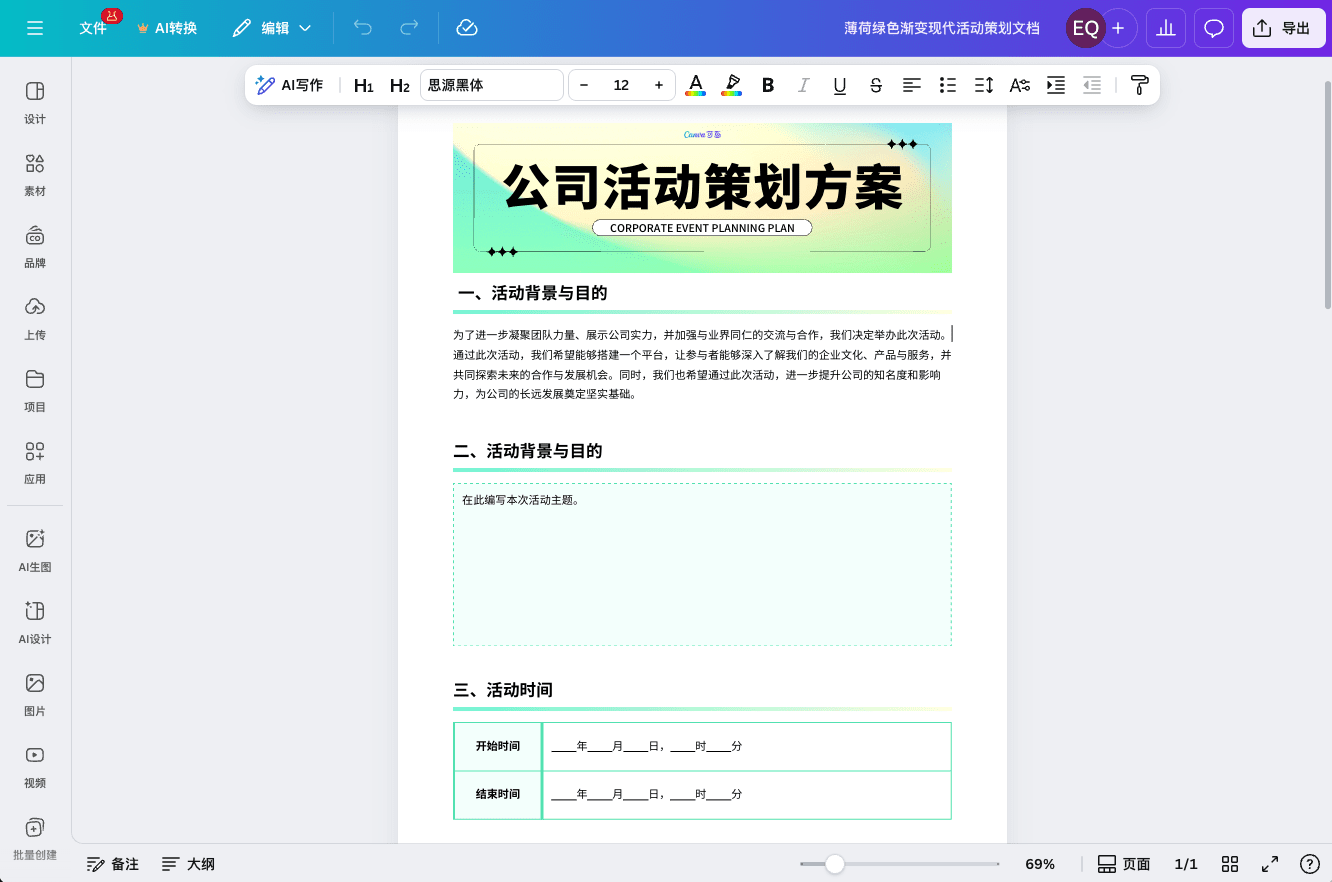Click the format painter icon on toolbar

pyautogui.click(x=1139, y=85)
